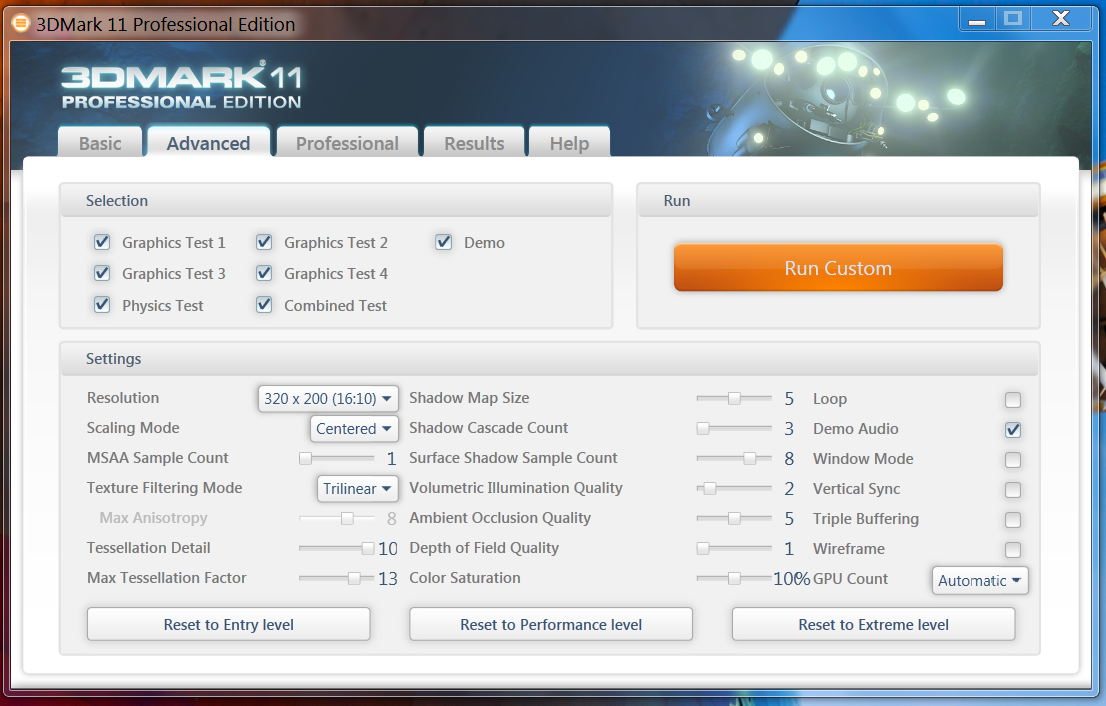
Task: Uncheck Graphics Test 4
Action: 264,273
